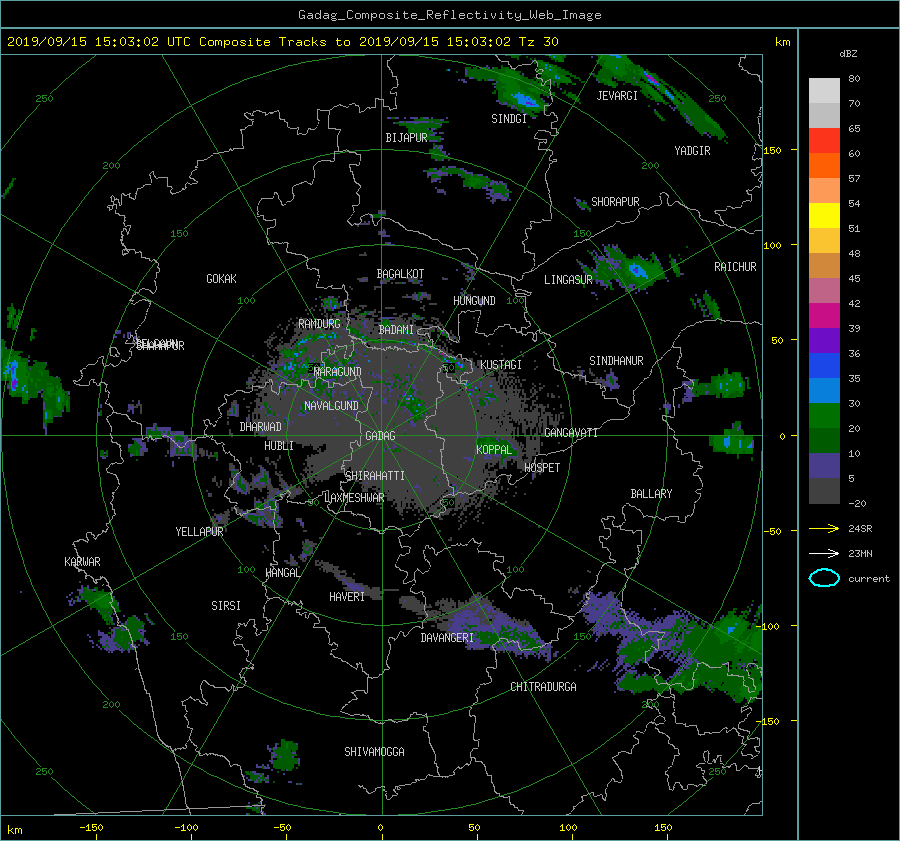The width and height of the screenshot is (900, 841).
Task: Click the HANGAL city label
Action: pyautogui.click(x=282, y=573)
